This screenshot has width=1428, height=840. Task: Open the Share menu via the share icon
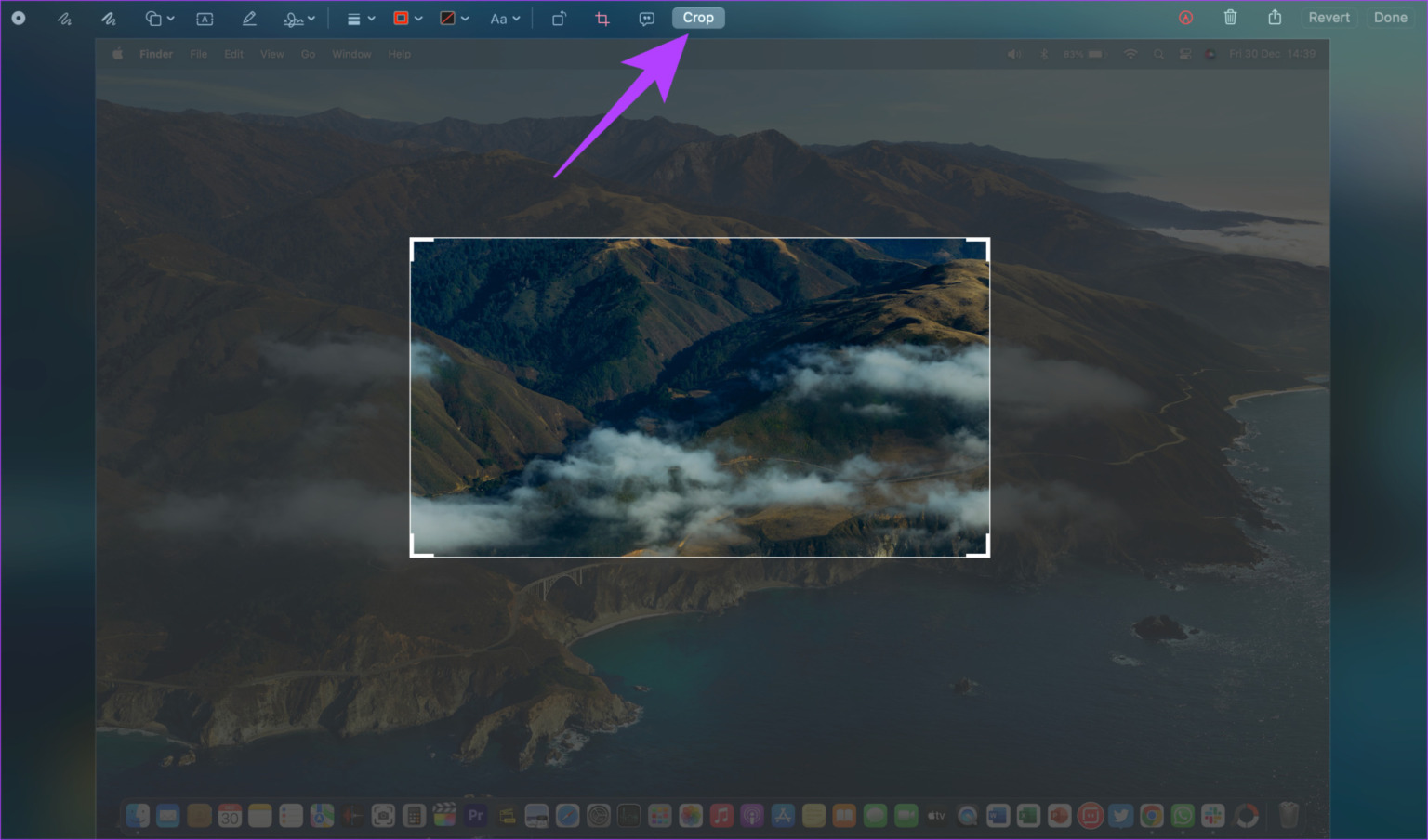pyautogui.click(x=1275, y=17)
